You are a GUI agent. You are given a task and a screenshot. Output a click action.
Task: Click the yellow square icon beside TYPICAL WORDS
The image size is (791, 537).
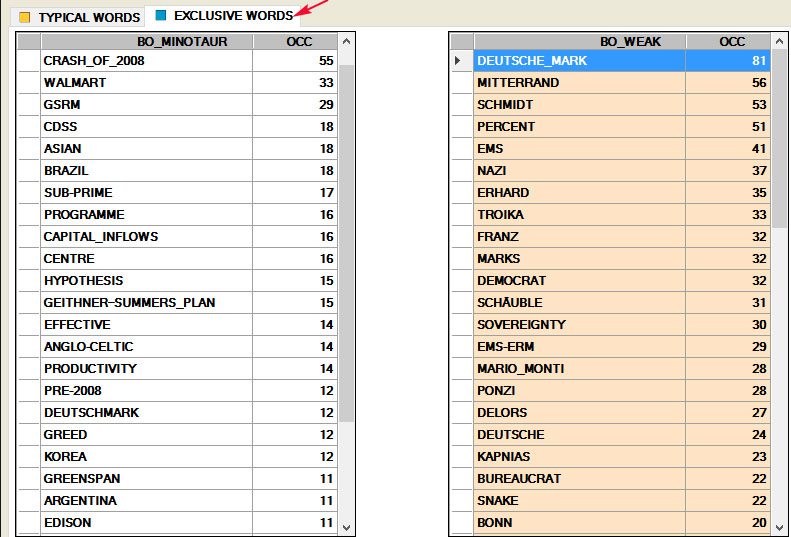24,17
